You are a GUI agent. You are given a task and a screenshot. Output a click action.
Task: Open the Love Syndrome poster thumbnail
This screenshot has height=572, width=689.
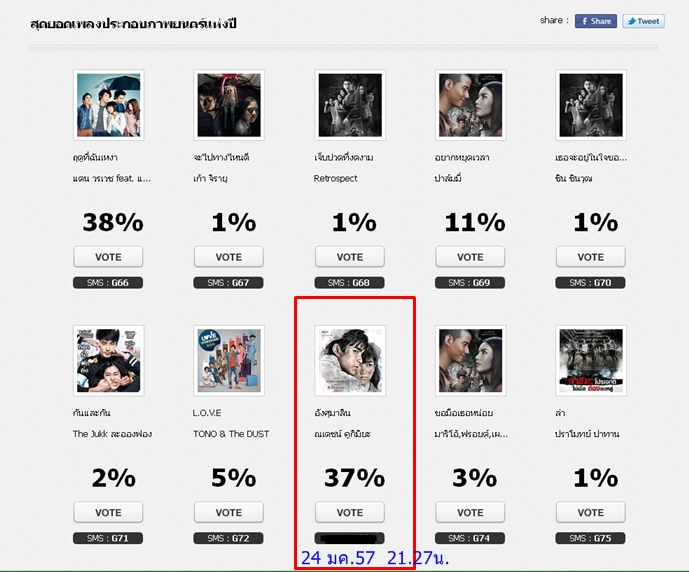229,361
